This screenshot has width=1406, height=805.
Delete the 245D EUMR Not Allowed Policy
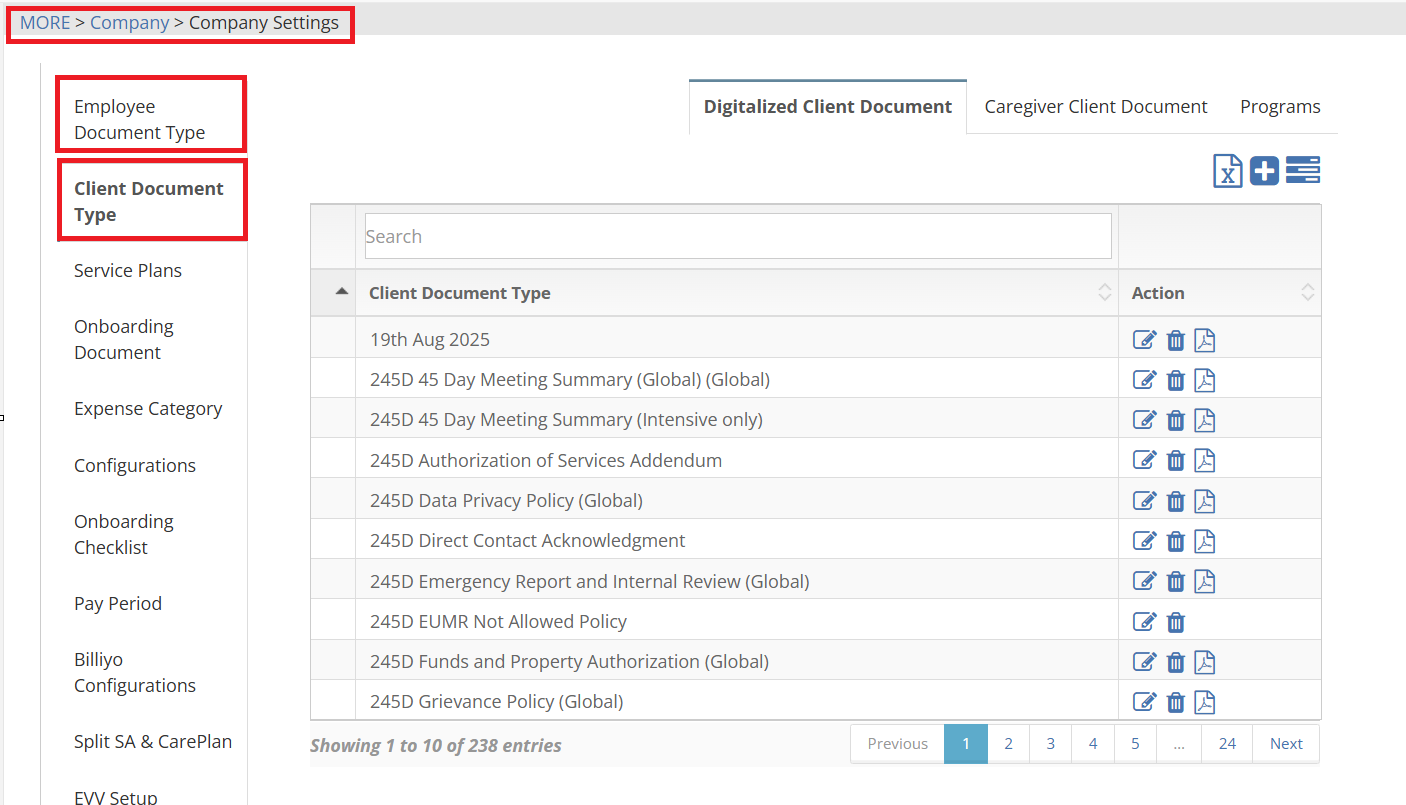click(1176, 622)
